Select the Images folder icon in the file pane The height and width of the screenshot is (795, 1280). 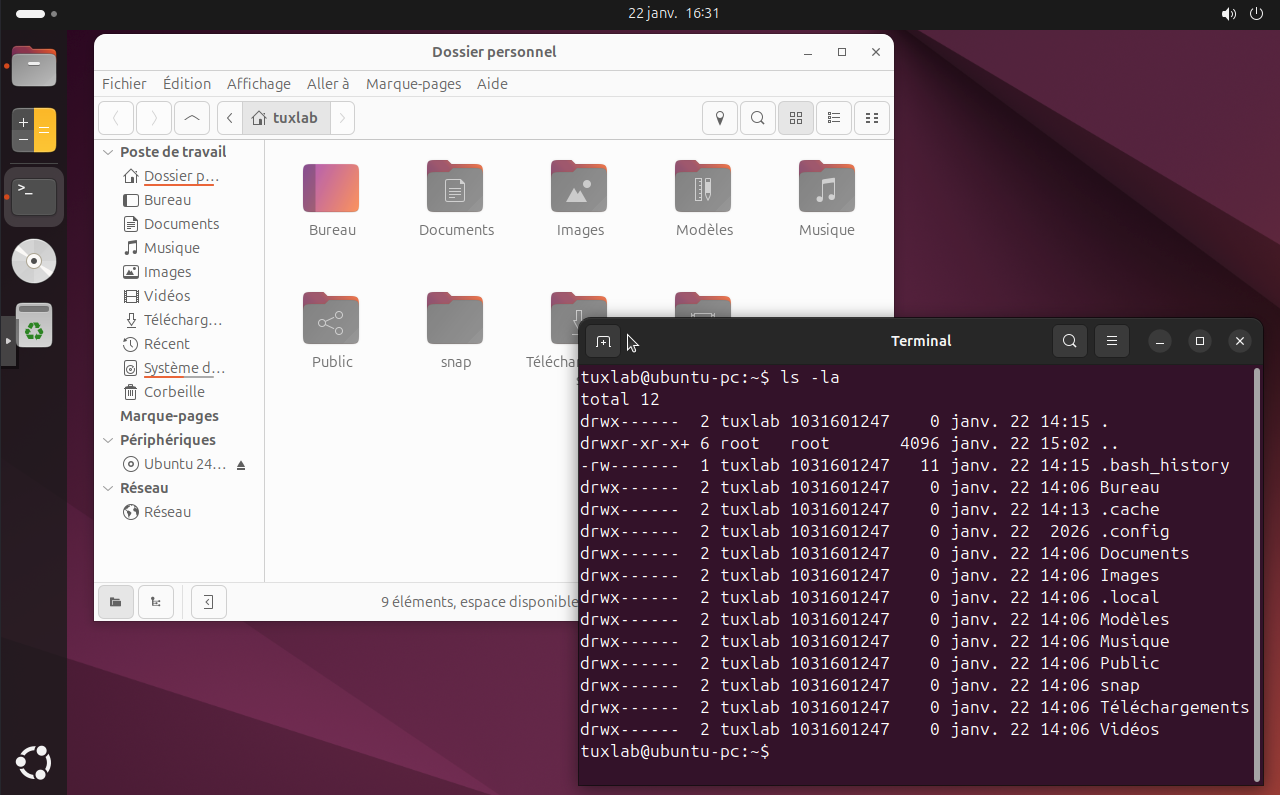coord(580,187)
